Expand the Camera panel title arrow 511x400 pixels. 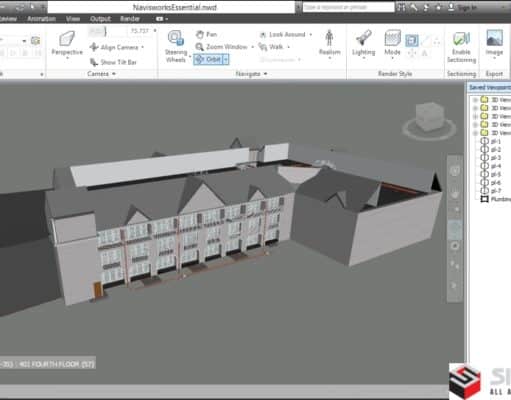click(x=114, y=74)
